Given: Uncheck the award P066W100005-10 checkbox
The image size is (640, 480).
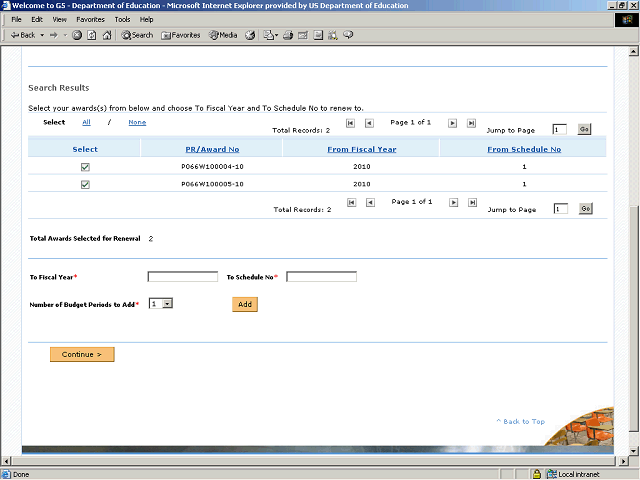Looking at the screenshot, I should [85, 185].
